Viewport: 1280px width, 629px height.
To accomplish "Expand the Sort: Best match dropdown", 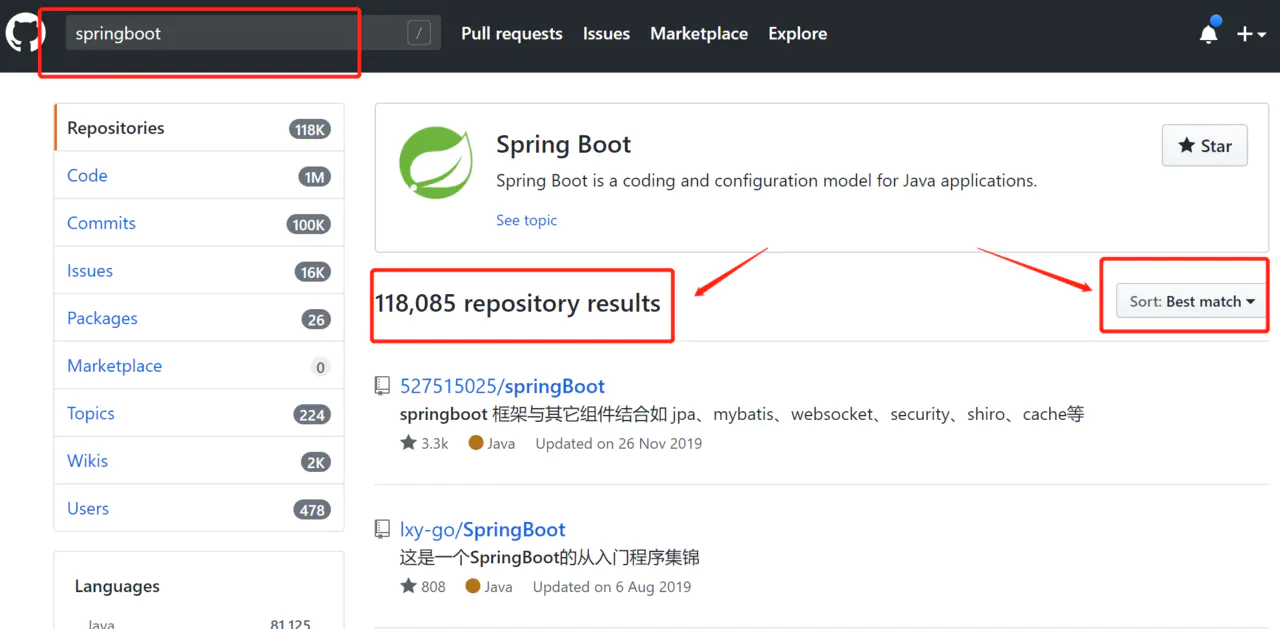I will pos(1191,302).
